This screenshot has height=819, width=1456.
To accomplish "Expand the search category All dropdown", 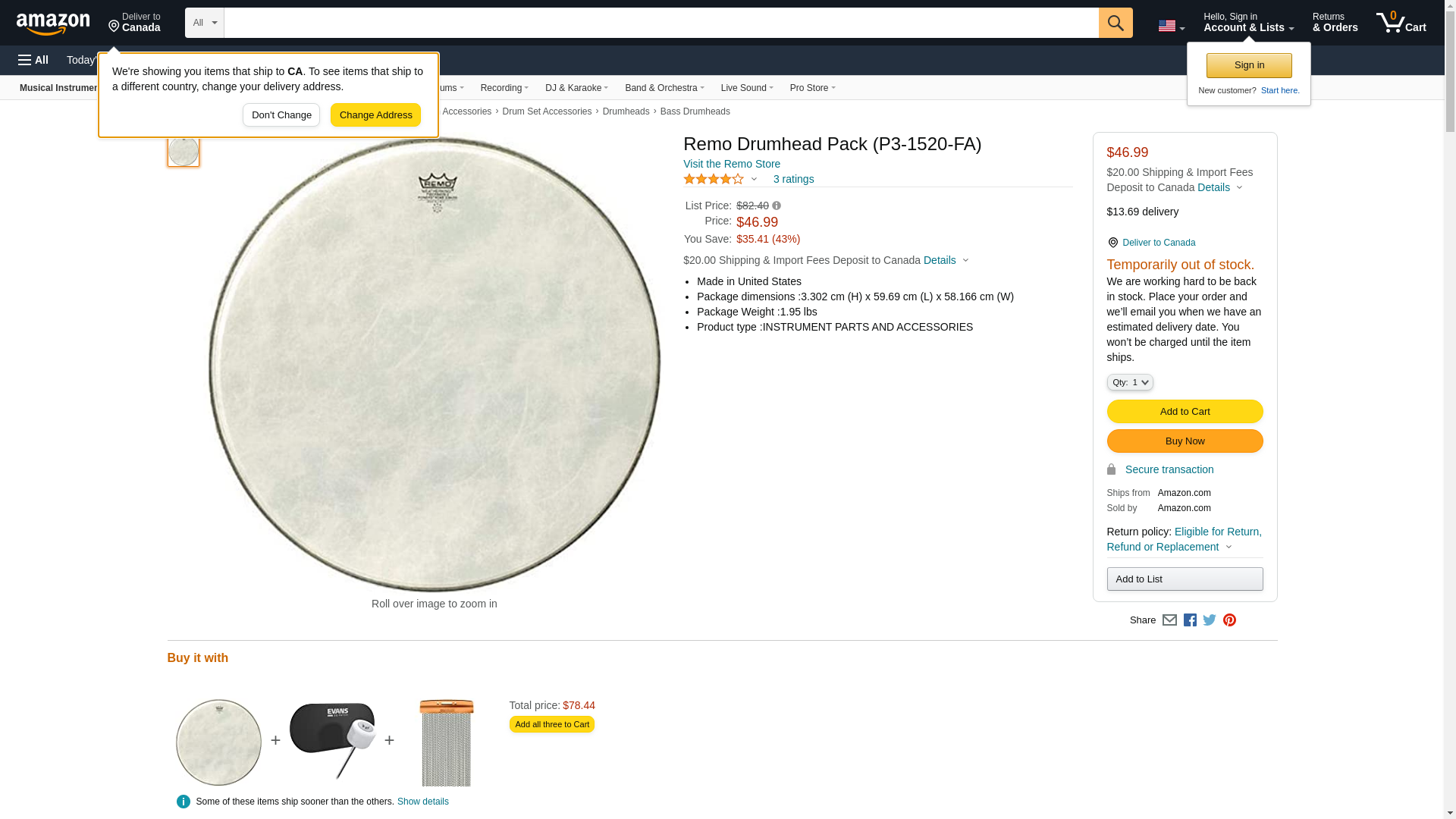I will click(205, 23).
